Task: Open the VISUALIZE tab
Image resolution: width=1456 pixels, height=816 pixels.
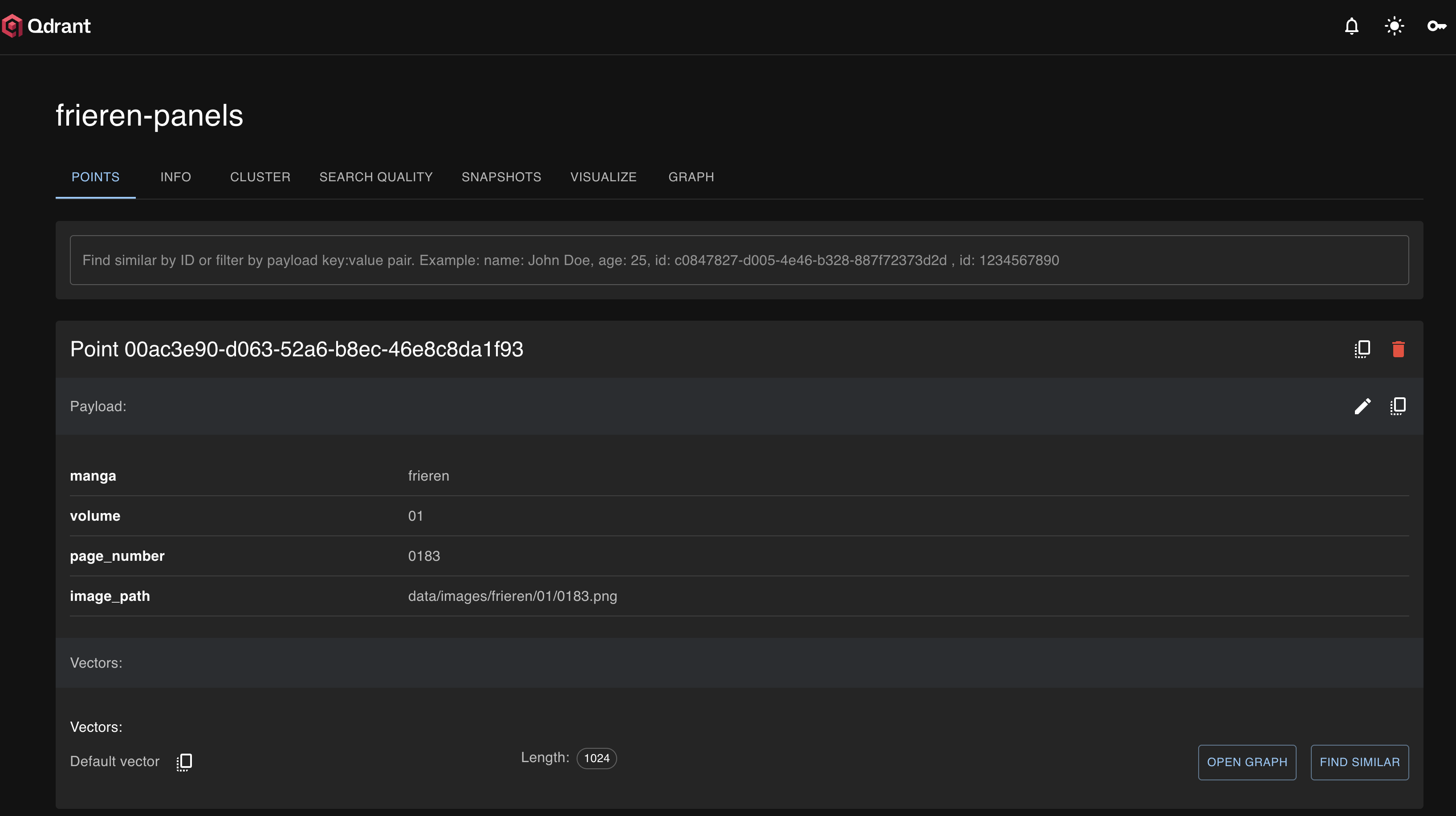Action: pyautogui.click(x=603, y=177)
